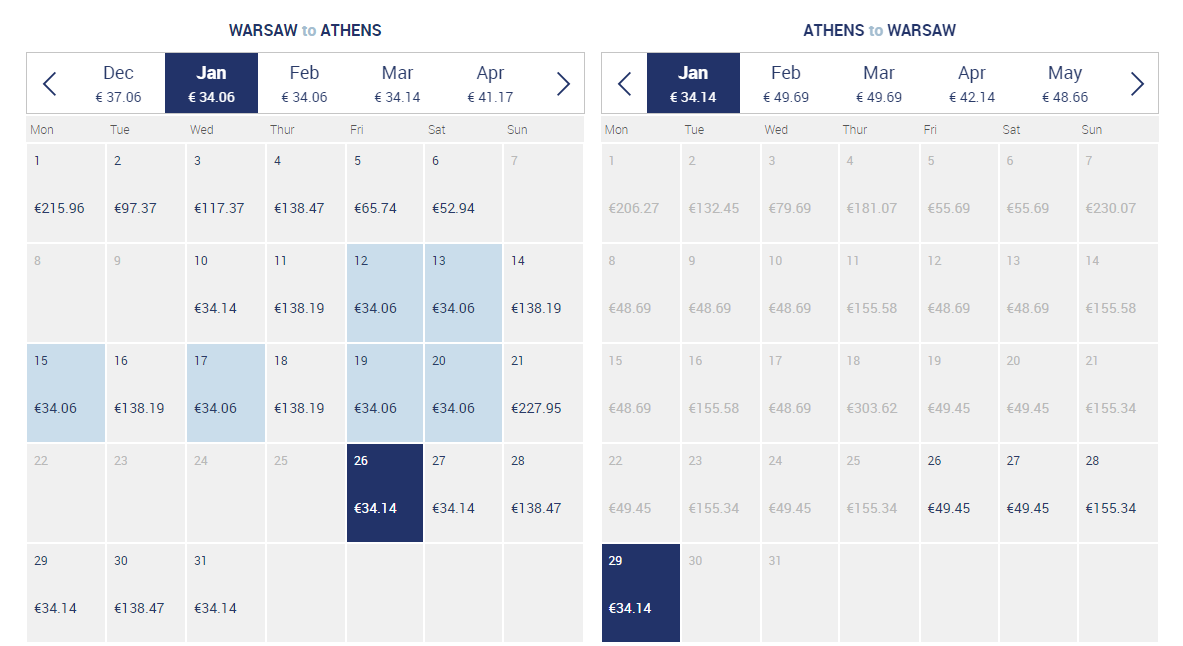Click selected return date January 29
1183x646 pixels.
click(x=641, y=593)
